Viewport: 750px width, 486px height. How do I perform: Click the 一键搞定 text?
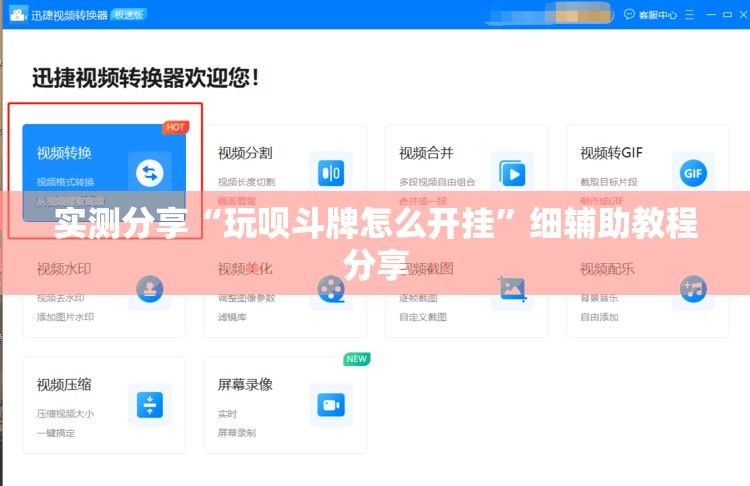point(56,433)
